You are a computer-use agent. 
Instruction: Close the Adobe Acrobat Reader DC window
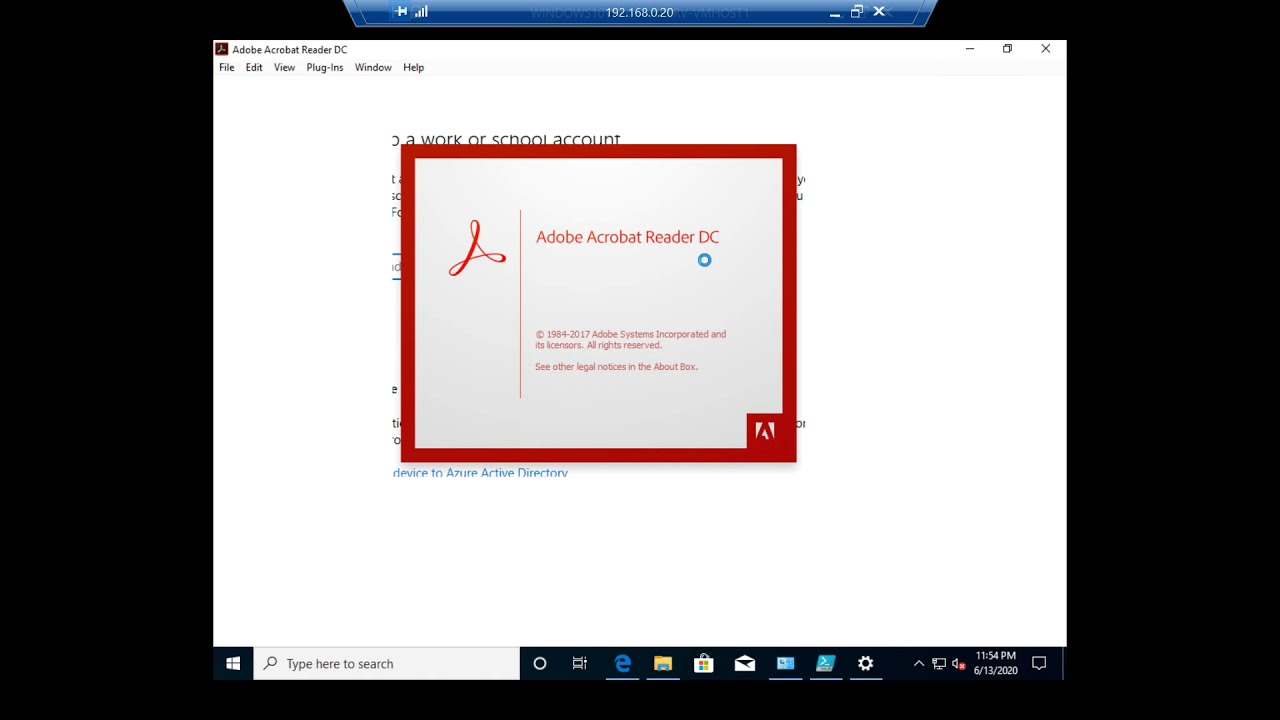1045,49
